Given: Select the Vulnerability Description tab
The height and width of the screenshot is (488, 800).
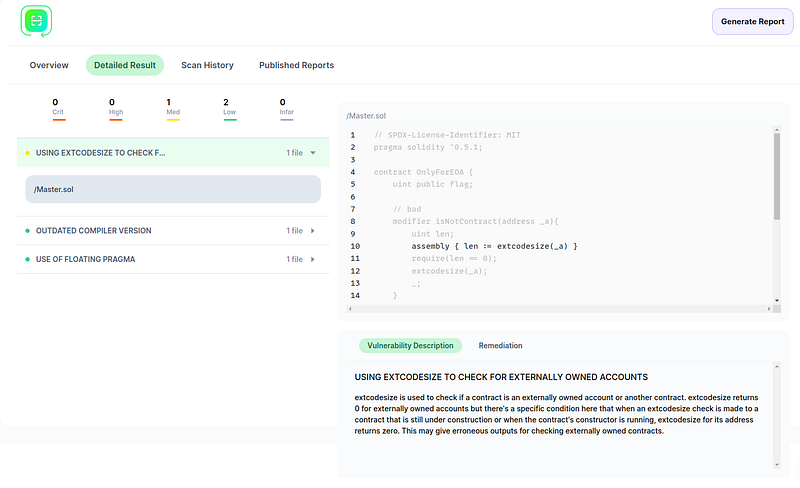Looking at the screenshot, I should (409, 345).
